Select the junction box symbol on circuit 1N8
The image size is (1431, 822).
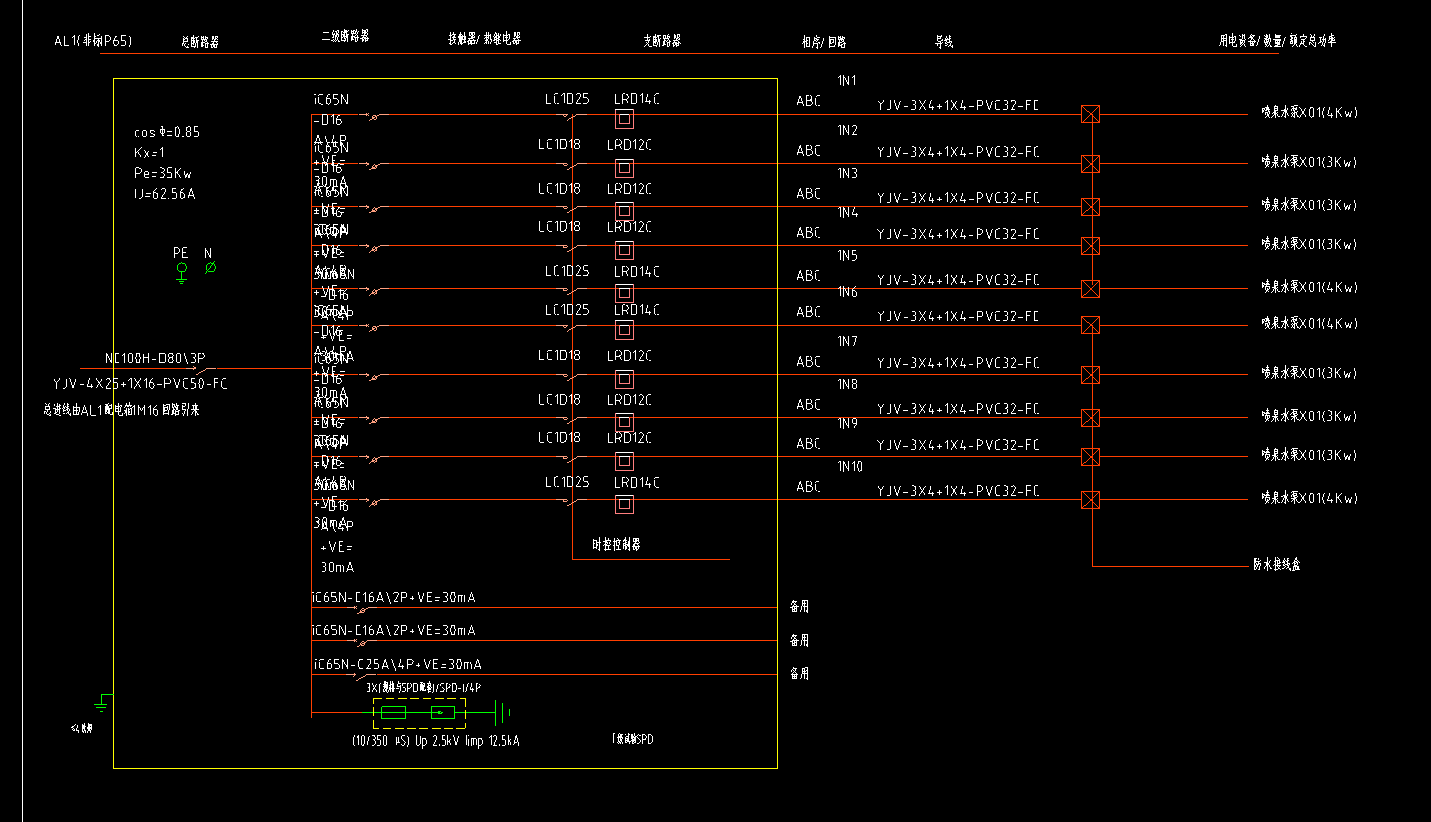tap(1091, 418)
